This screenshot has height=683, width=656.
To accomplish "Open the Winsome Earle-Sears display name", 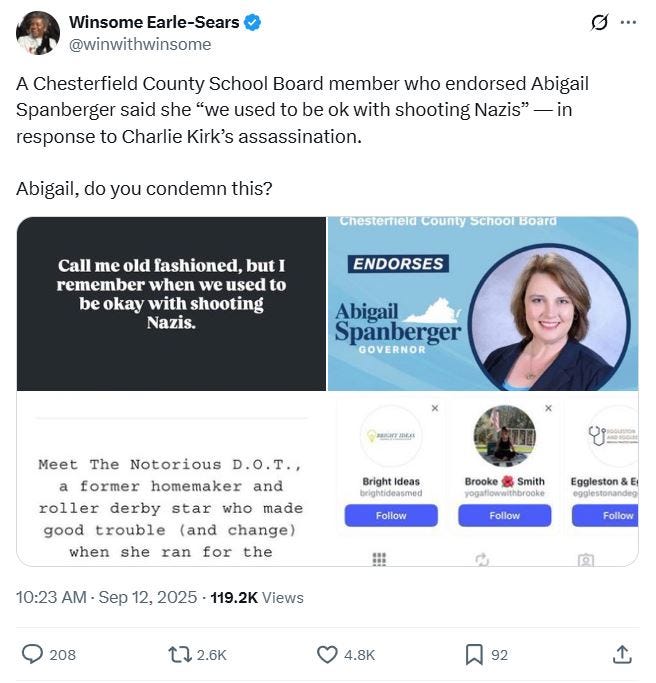I will coord(154,22).
